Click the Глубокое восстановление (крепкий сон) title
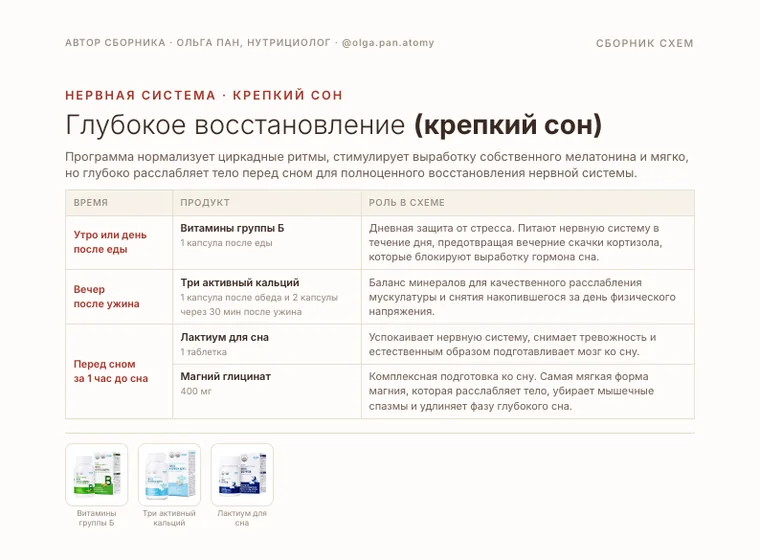Viewport: 760px width, 560px height. (333, 125)
